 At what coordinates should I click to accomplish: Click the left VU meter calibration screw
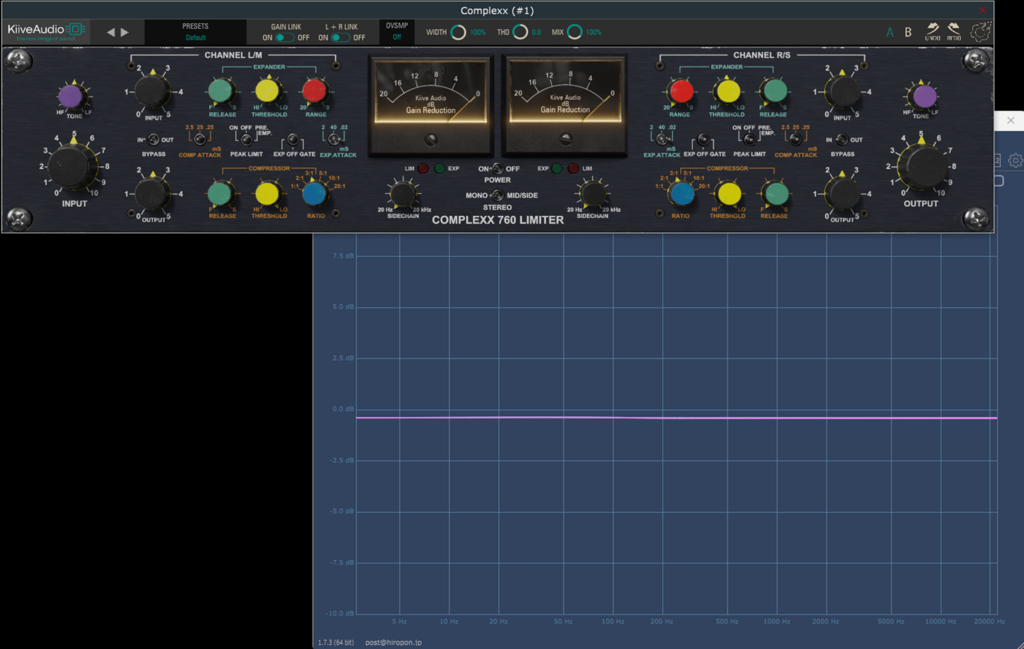(430, 139)
